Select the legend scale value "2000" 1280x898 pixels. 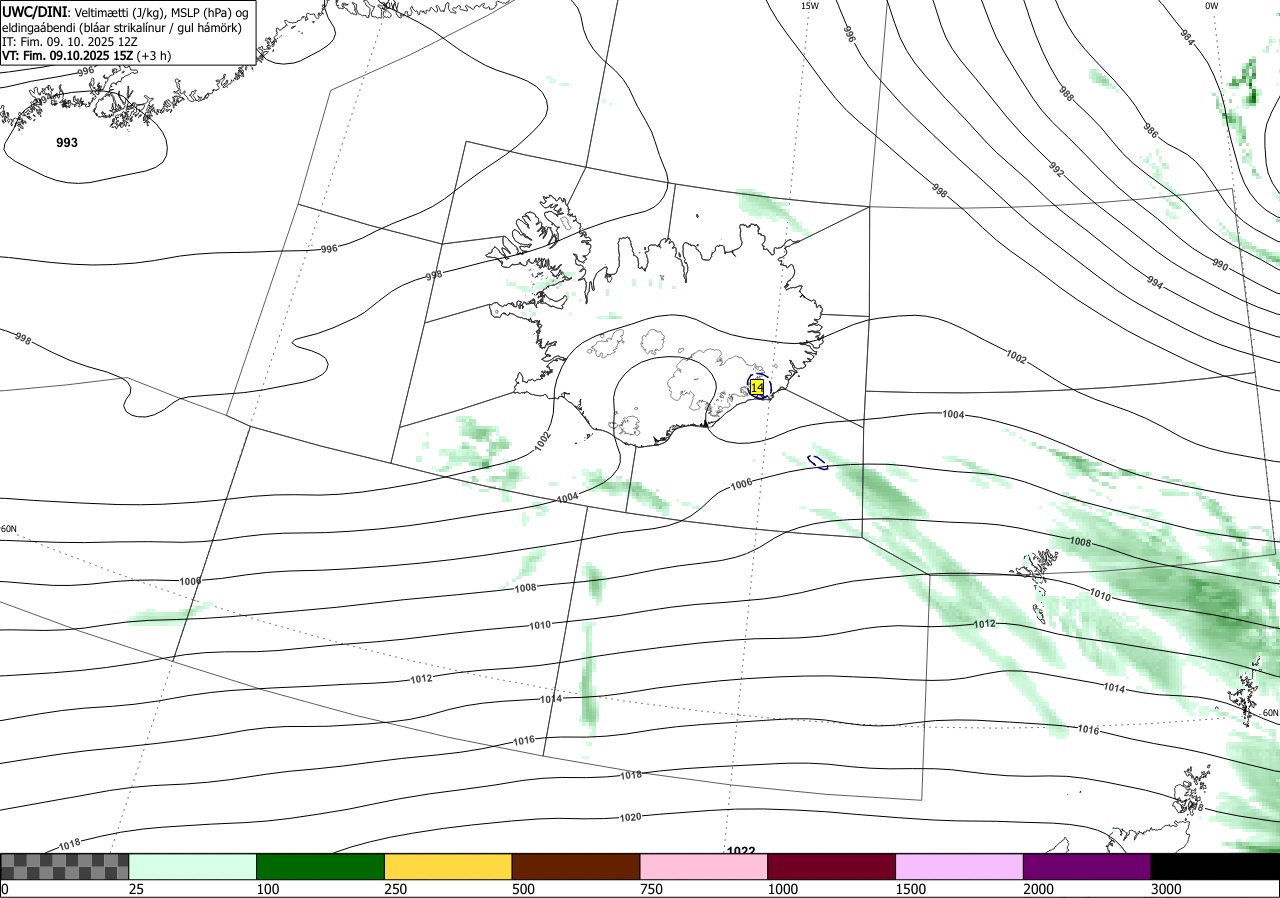click(x=1040, y=889)
